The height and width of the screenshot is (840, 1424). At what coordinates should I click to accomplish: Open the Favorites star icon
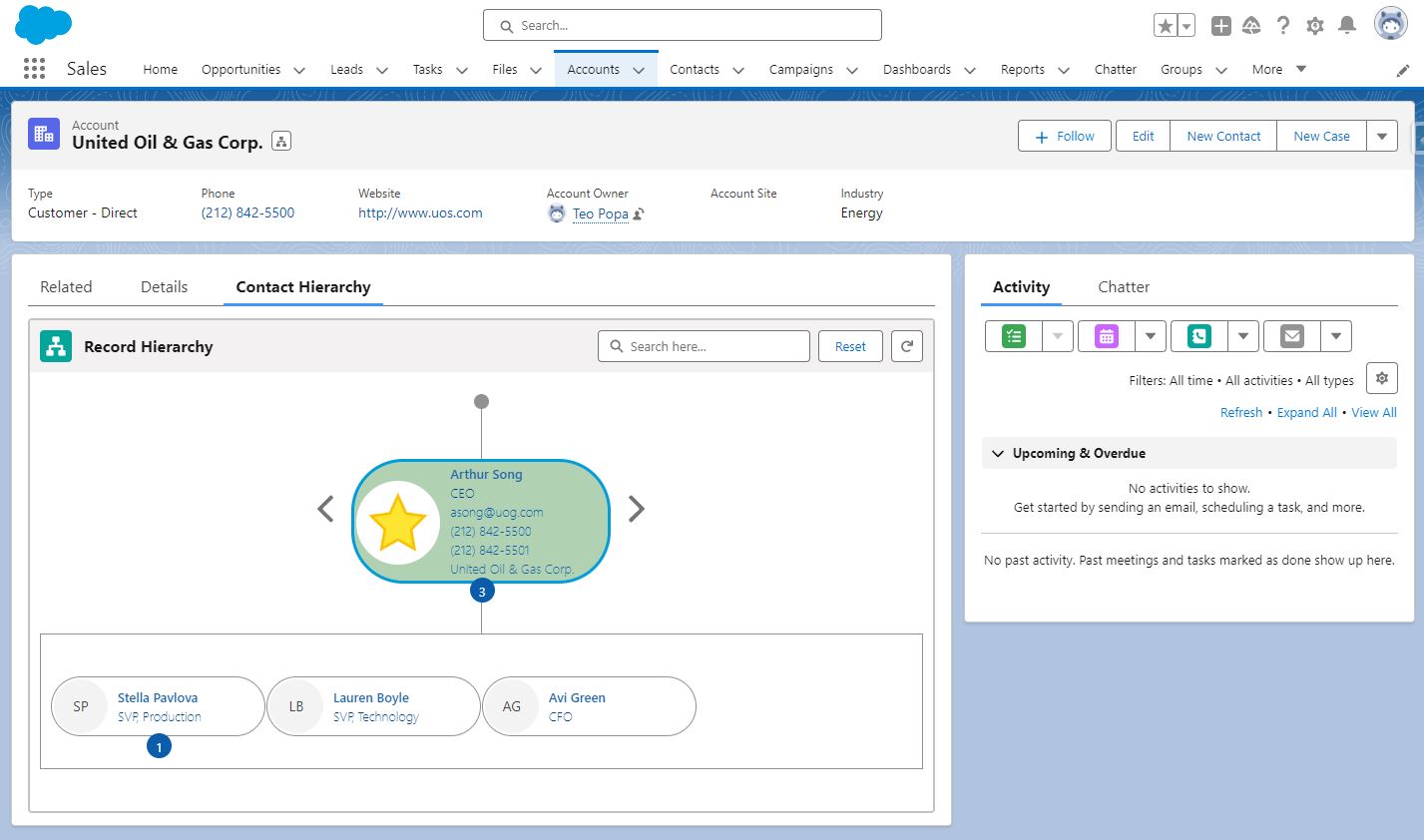coord(1165,26)
